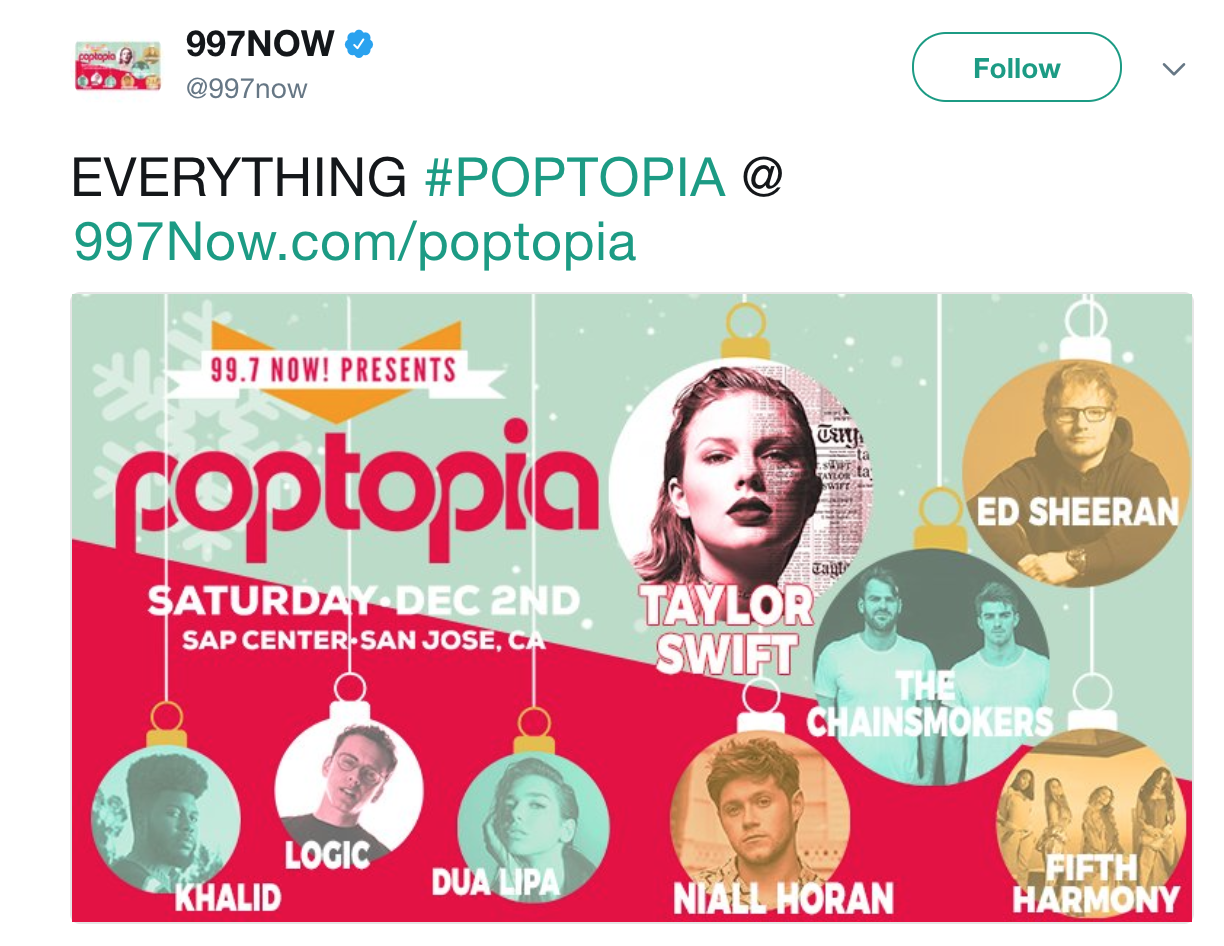
Task: Click the 997NOW display name
Action: click(x=260, y=44)
